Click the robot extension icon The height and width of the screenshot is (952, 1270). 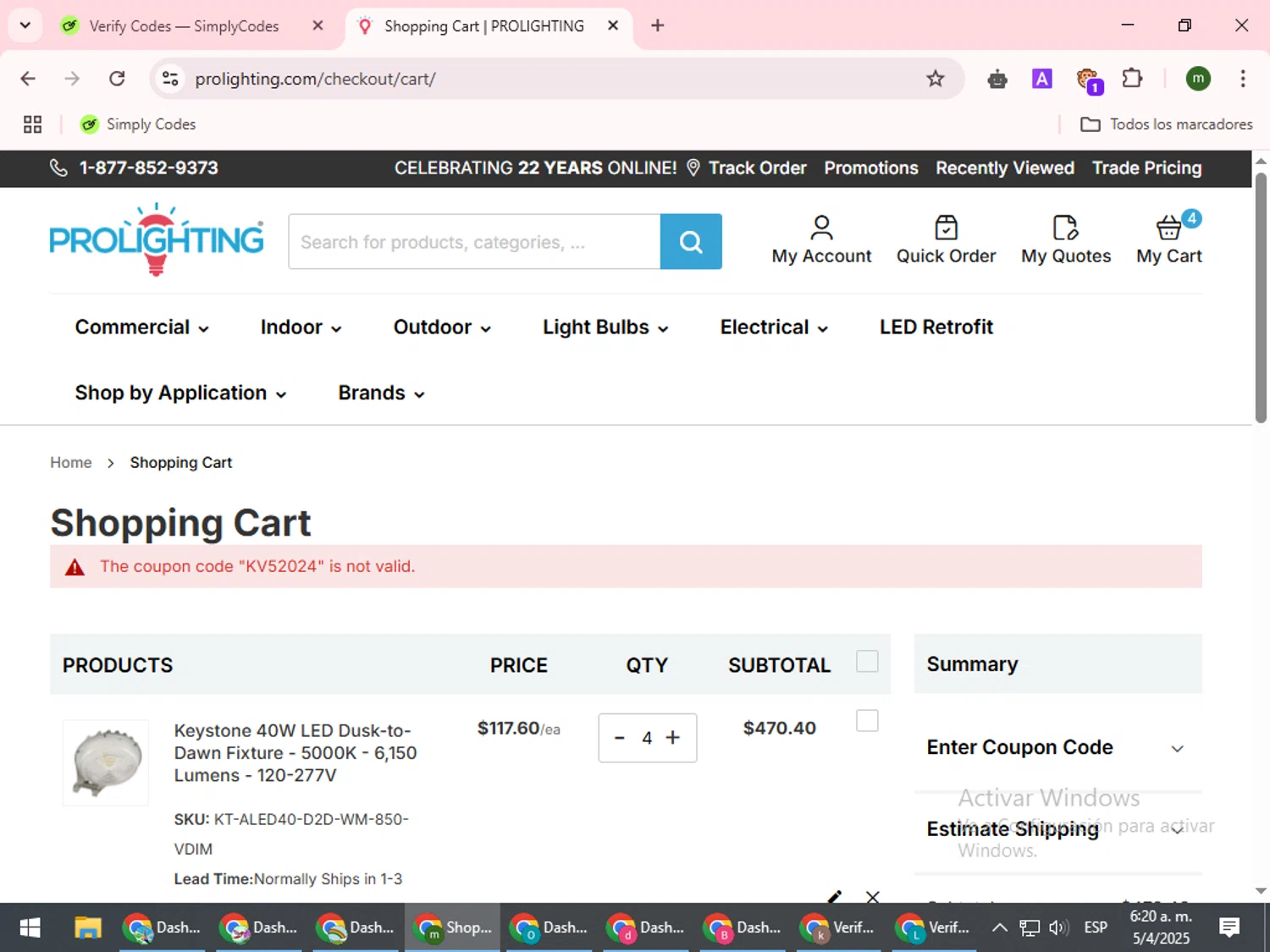click(997, 80)
